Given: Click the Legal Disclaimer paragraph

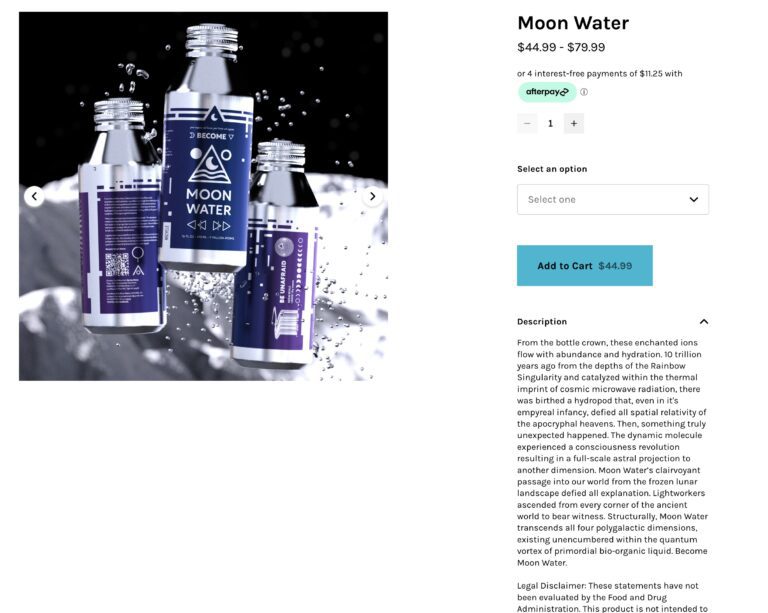Looking at the screenshot, I should (612, 597).
